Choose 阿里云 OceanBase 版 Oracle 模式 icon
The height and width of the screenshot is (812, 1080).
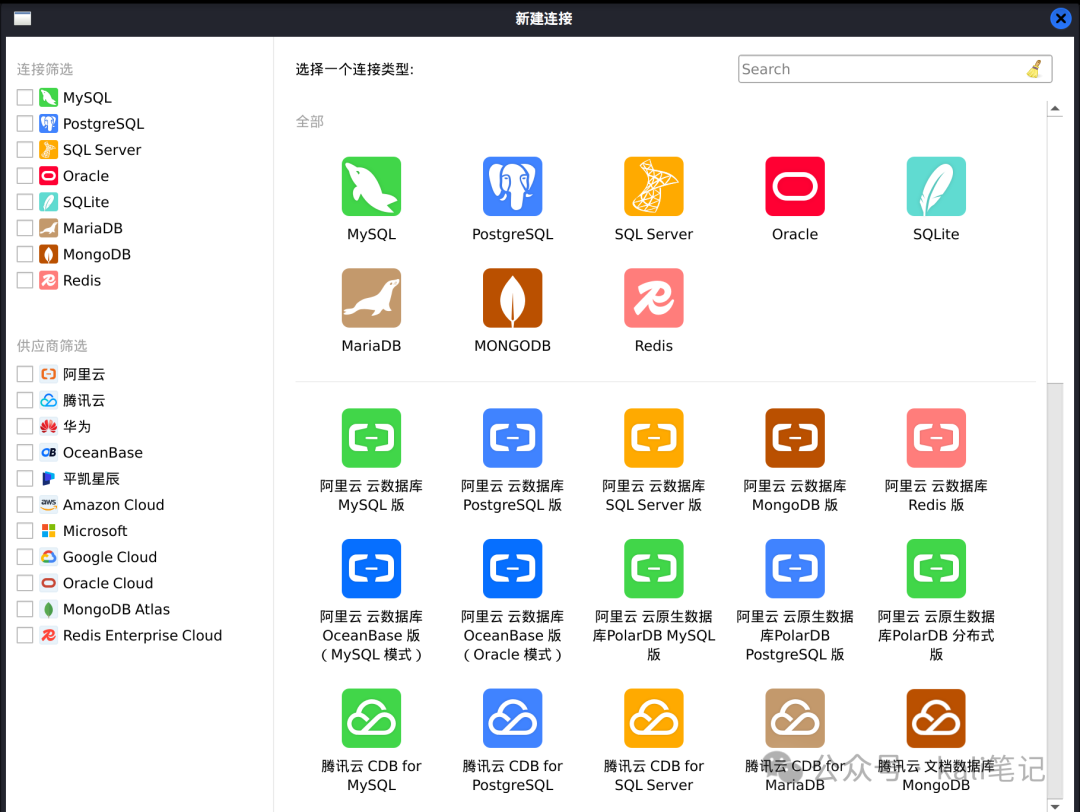coord(512,569)
